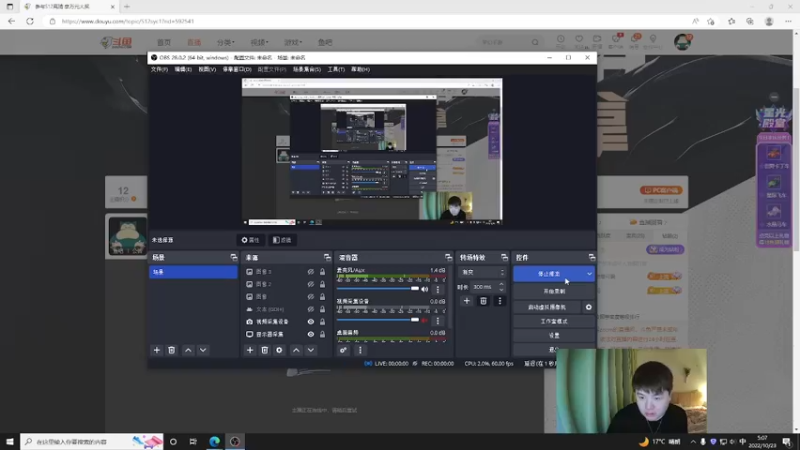
Task: Open Settings from the Controls panel
Action: pos(554,336)
